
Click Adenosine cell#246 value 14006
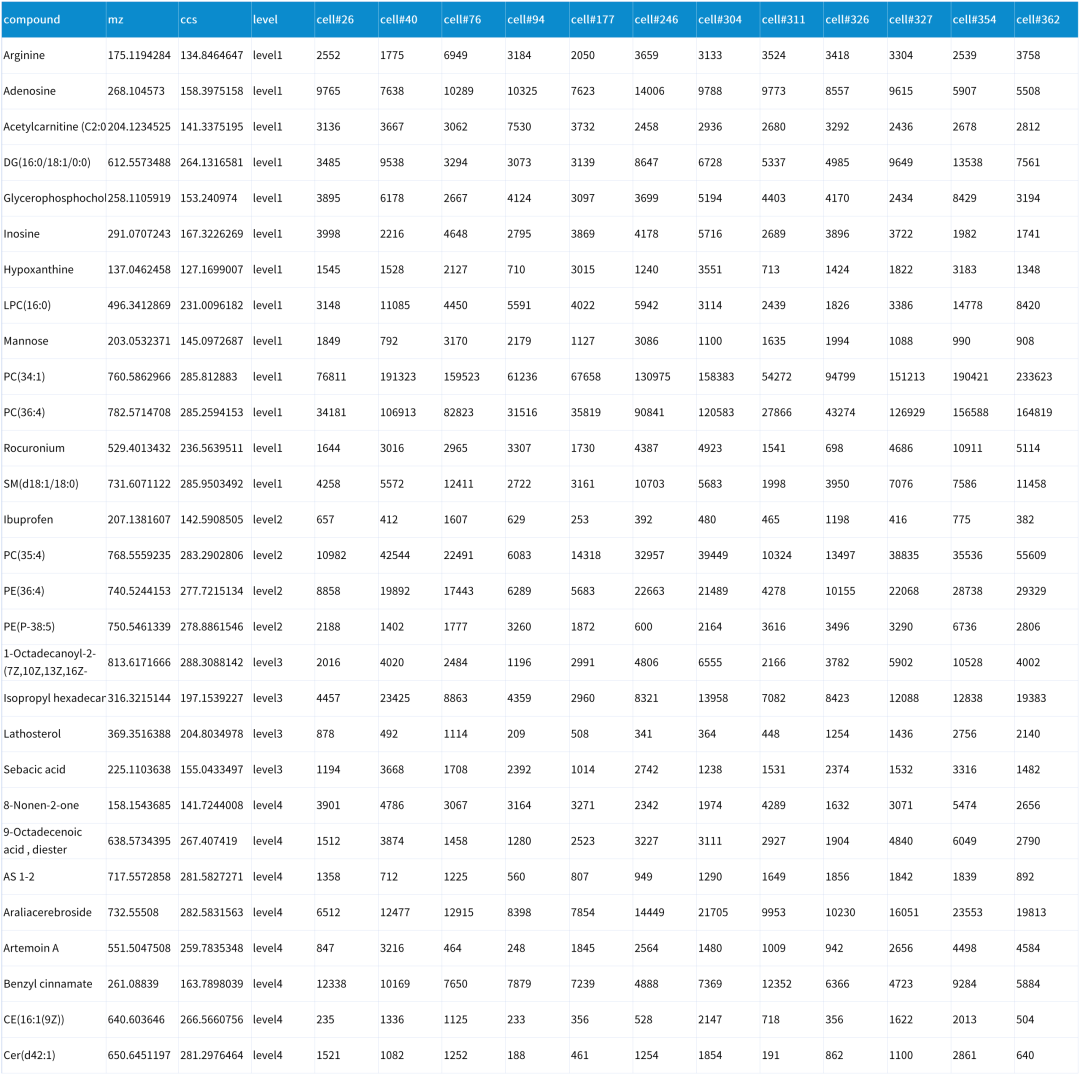tap(650, 91)
